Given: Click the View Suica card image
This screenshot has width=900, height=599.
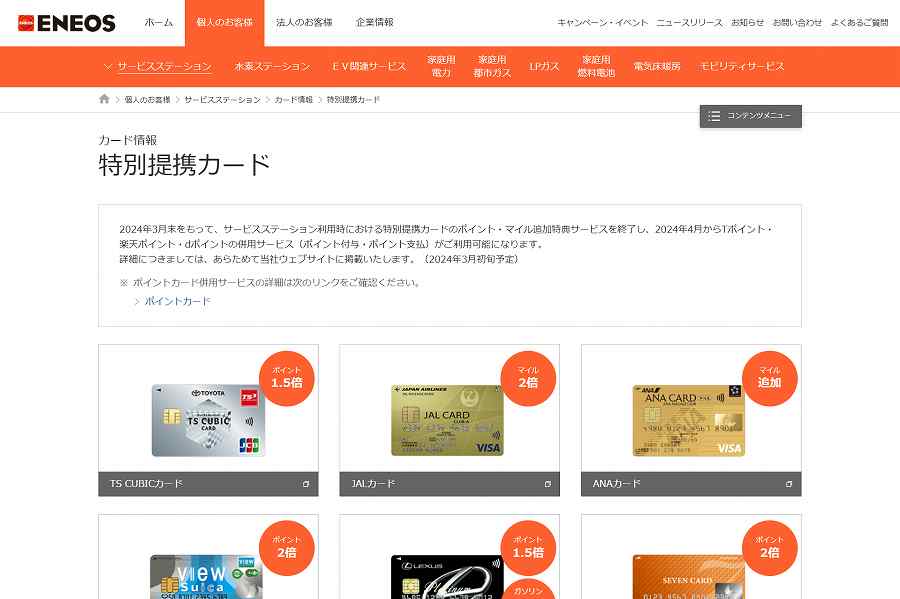Looking at the screenshot, I should (x=207, y=577).
